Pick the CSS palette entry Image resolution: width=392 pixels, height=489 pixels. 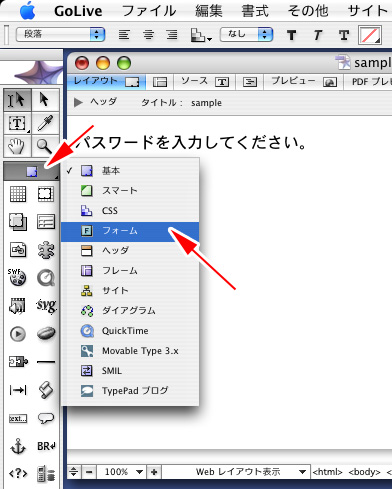pyautogui.click(x=130, y=211)
